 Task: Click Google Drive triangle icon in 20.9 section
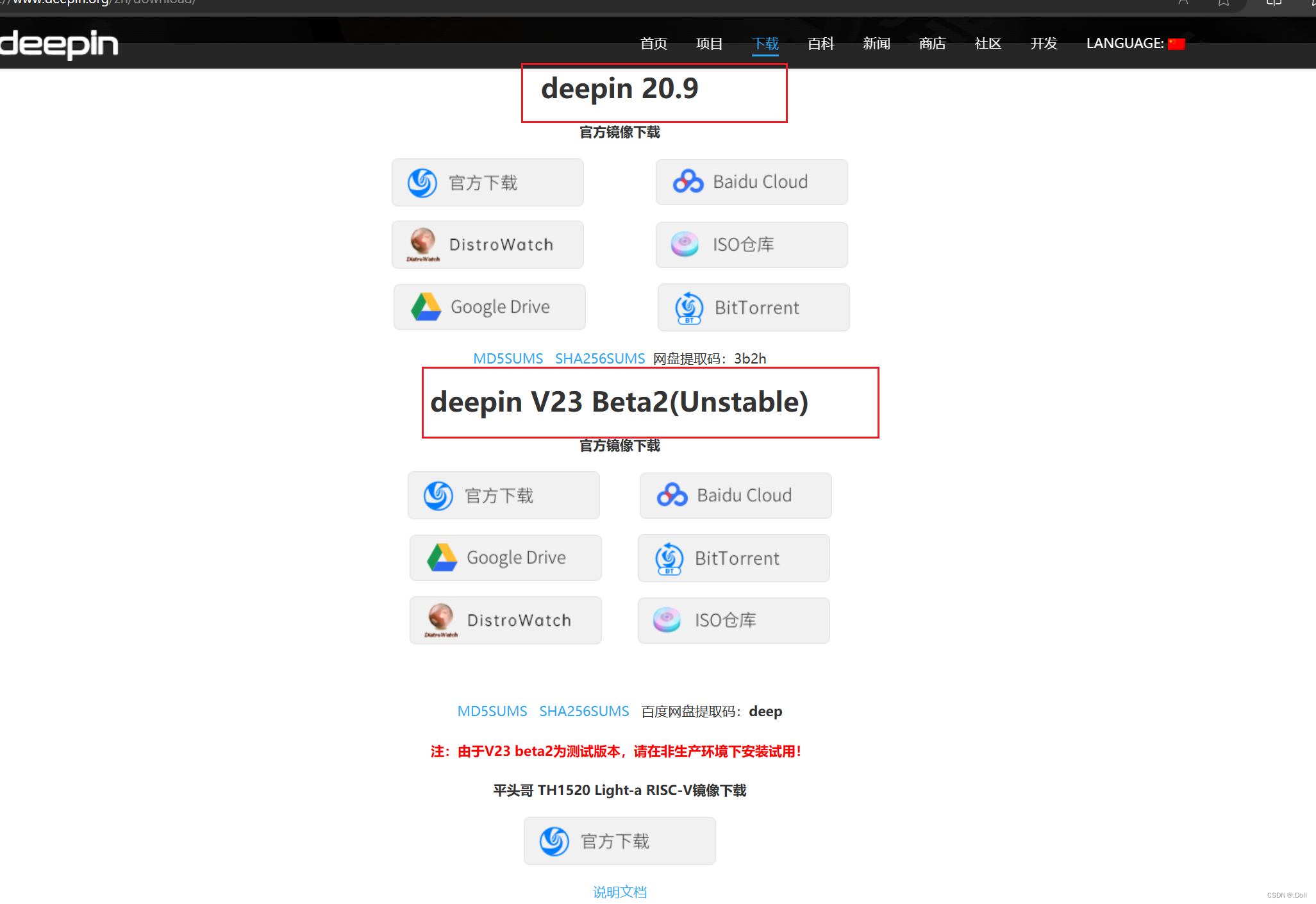point(426,307)
